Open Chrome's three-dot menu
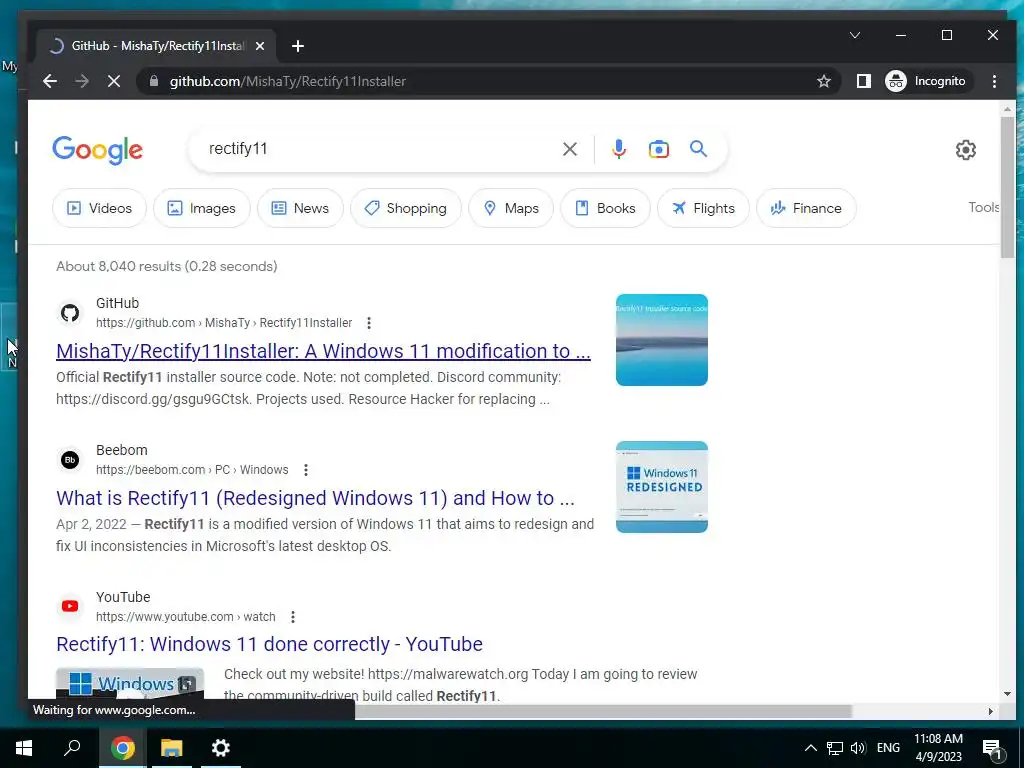This screenshot has height=768, width=1024. [994, 81]
